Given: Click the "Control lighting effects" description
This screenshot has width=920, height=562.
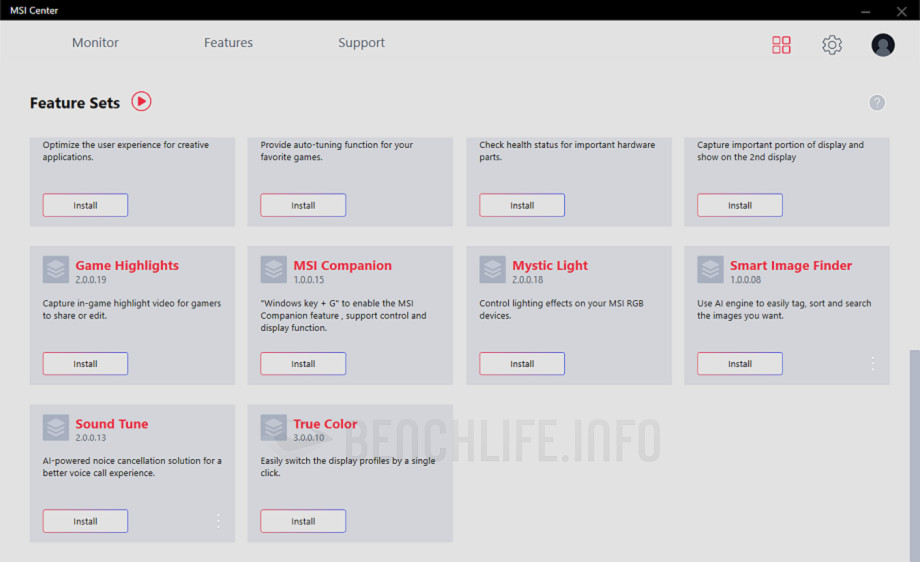Looking at the screenshot, I should click(x=561, y=309).
